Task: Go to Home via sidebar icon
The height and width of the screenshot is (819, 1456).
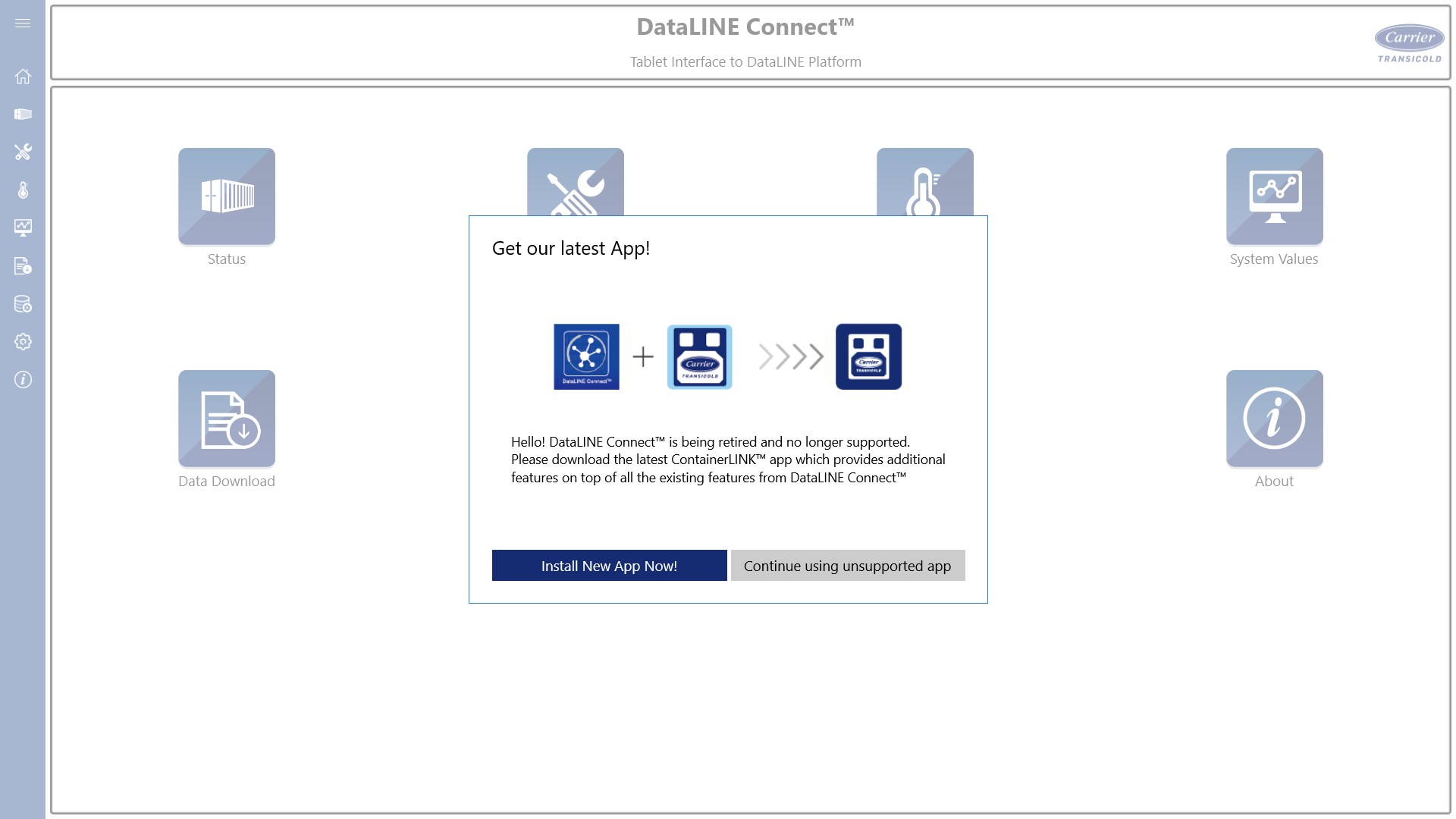Action: point(23,77)
